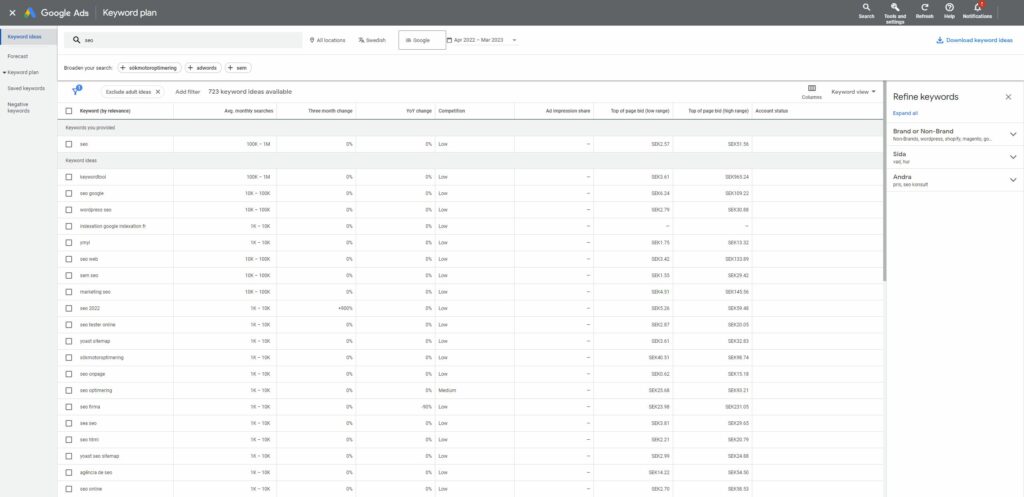Remove the Exclude adult ideas filter

[157, 92]
